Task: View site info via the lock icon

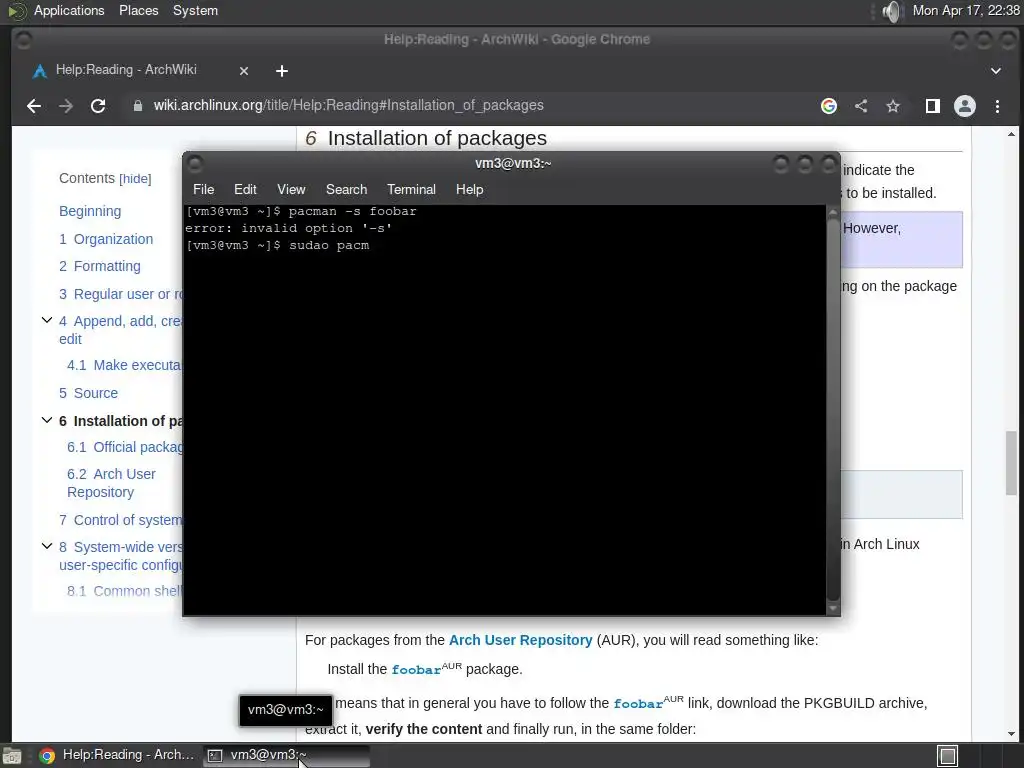Action: point(138,106)
